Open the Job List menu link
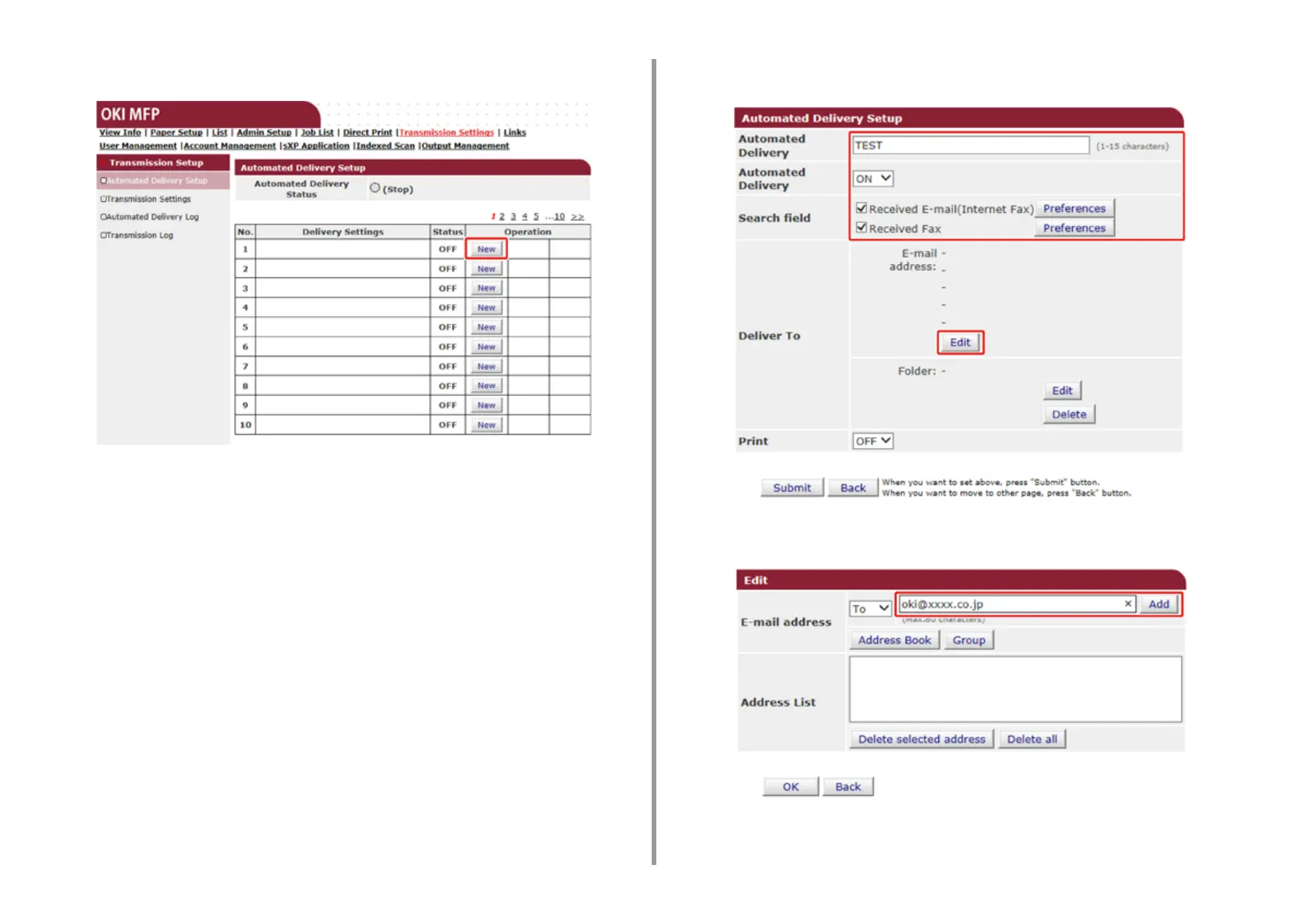The width and height of the screenshot is (1308, 924). tap(317, 133)
